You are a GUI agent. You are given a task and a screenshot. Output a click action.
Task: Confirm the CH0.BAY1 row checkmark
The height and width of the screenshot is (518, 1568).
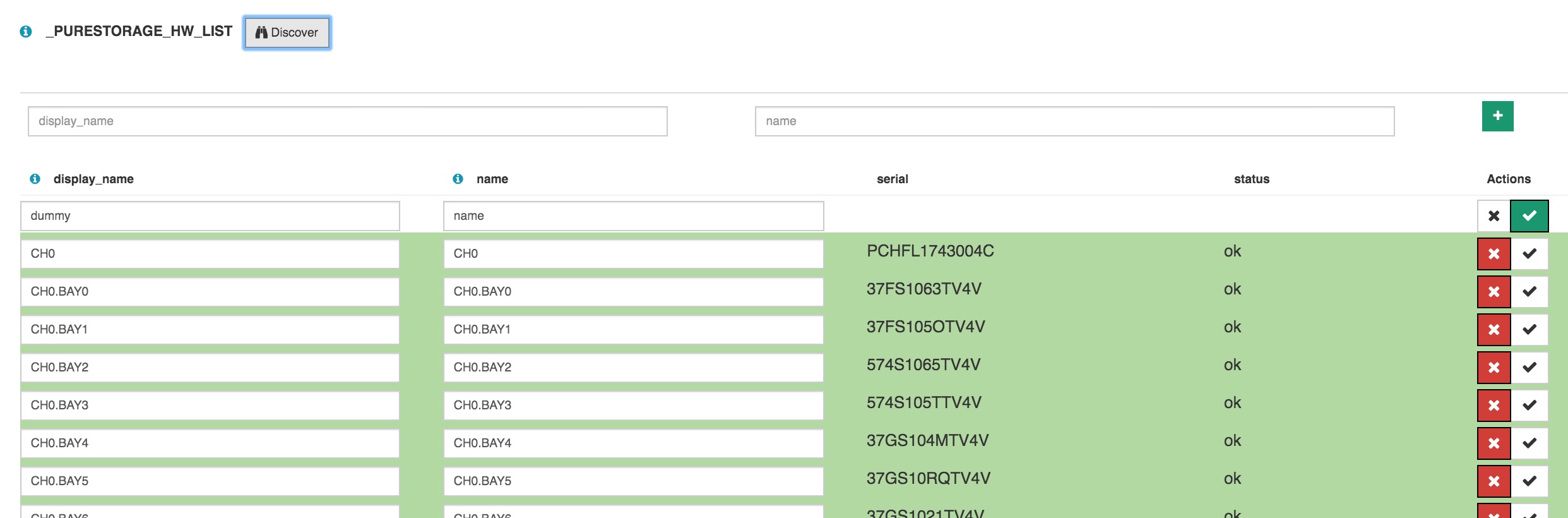pyautogui.click(x=1529, y=330)
